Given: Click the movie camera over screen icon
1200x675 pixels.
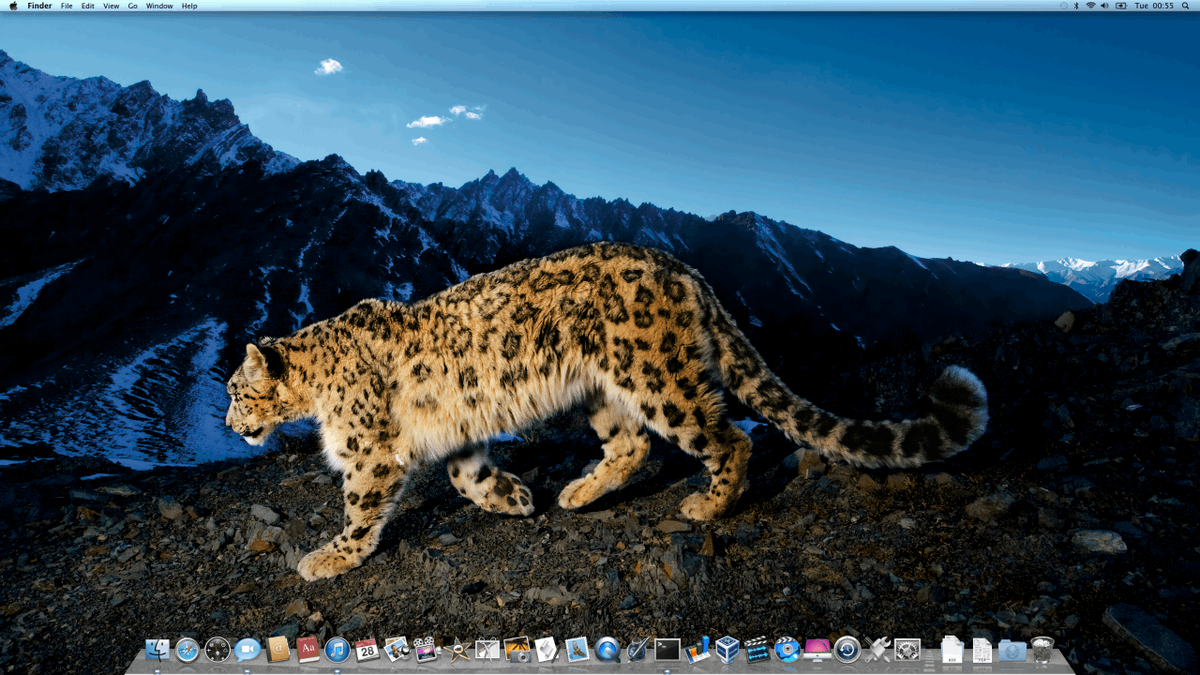Looking at the screenshot, I should point(426,650).
